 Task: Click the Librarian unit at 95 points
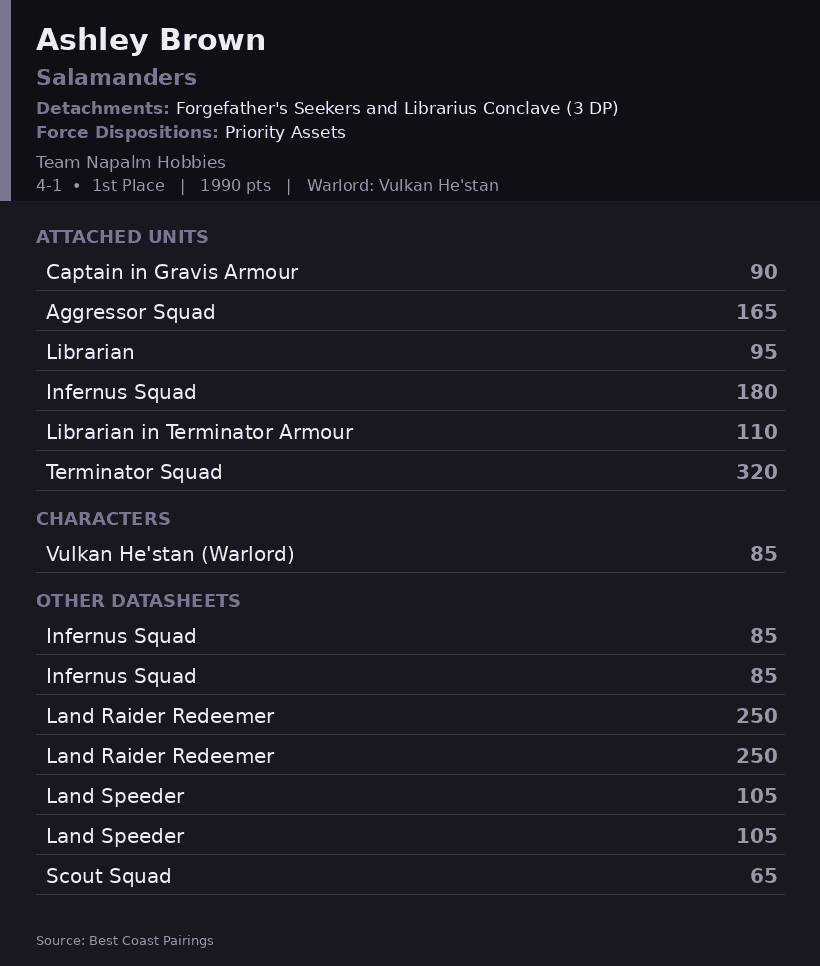tap(410, 352)
